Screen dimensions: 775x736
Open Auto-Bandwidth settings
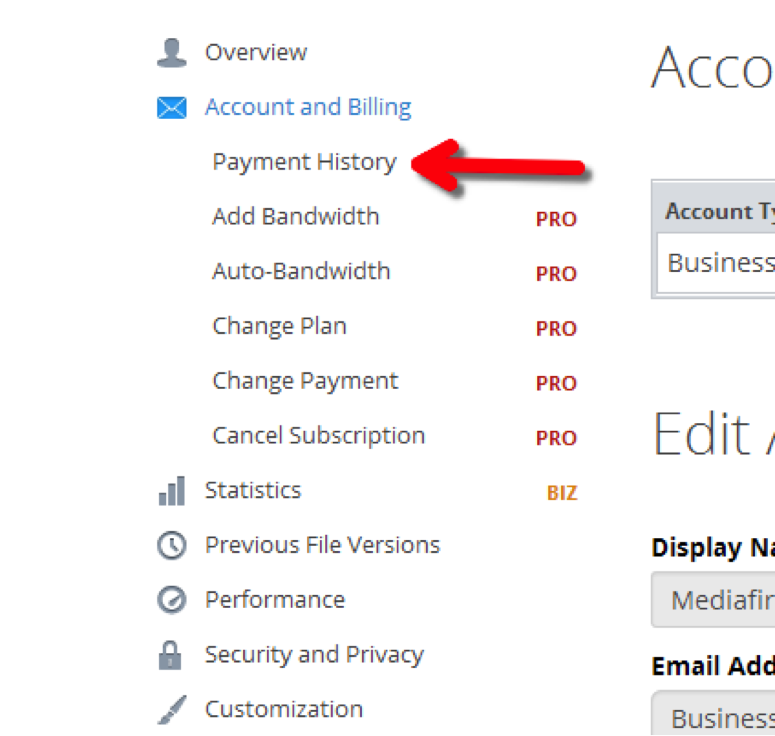(301, 272)
